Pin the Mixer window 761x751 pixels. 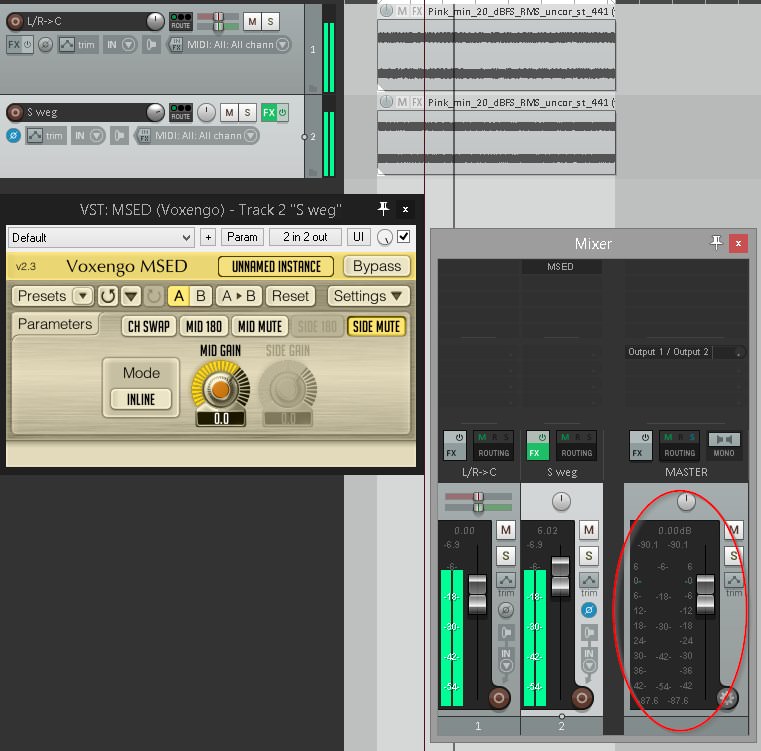coord(716,243)
